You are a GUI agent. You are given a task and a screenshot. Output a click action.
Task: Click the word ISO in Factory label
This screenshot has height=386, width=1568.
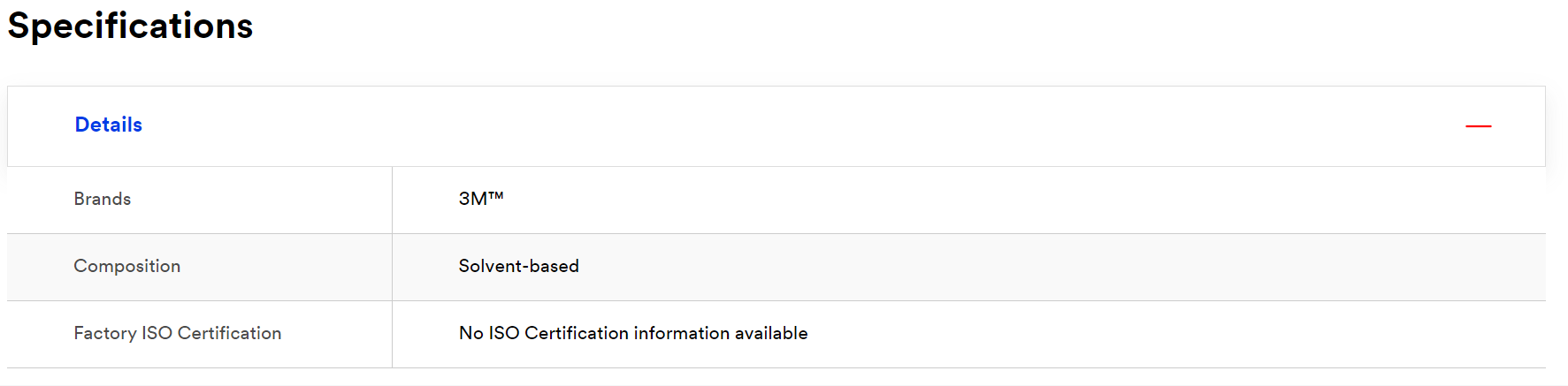click(x=157, y=333)
